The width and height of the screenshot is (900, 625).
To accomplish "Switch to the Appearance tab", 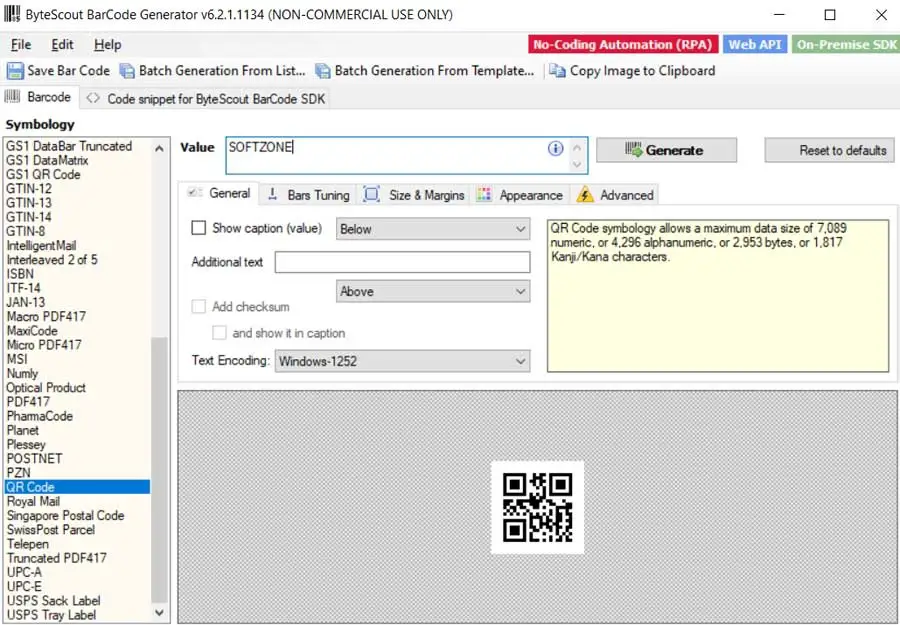I will click(x=521, y=195).
